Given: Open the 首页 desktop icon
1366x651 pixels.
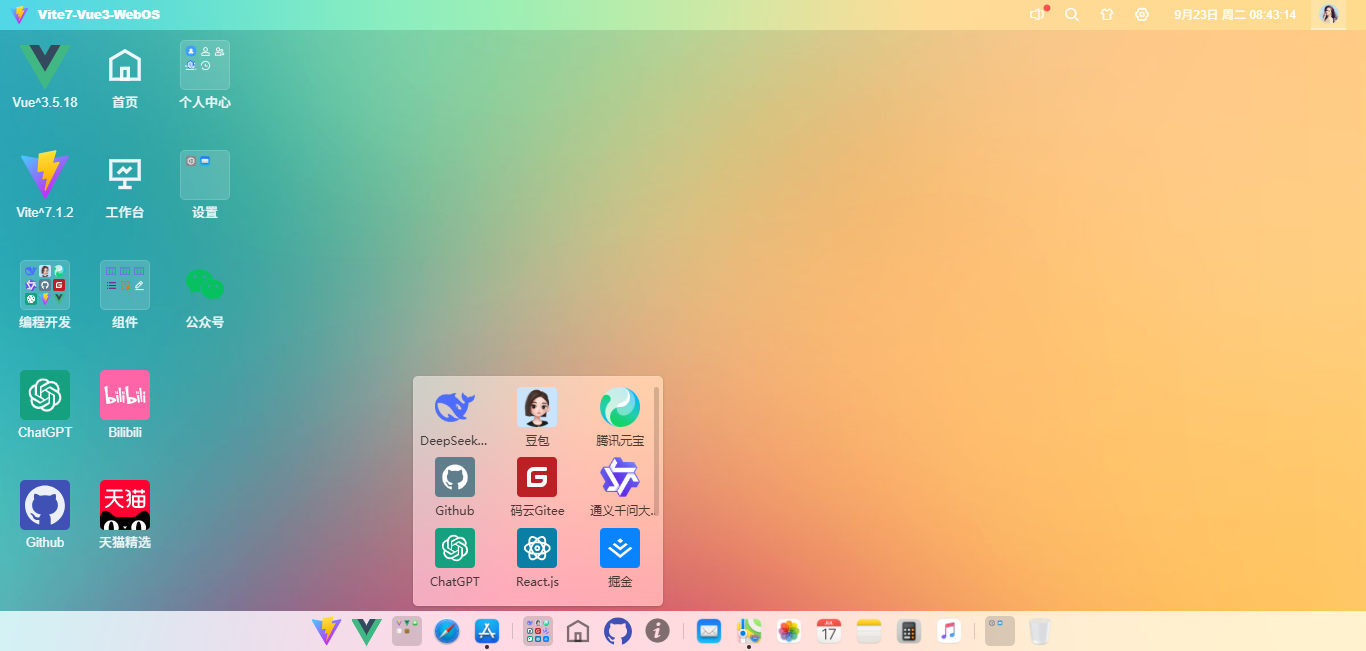Looking at the screenshot, I should [125, 65].
